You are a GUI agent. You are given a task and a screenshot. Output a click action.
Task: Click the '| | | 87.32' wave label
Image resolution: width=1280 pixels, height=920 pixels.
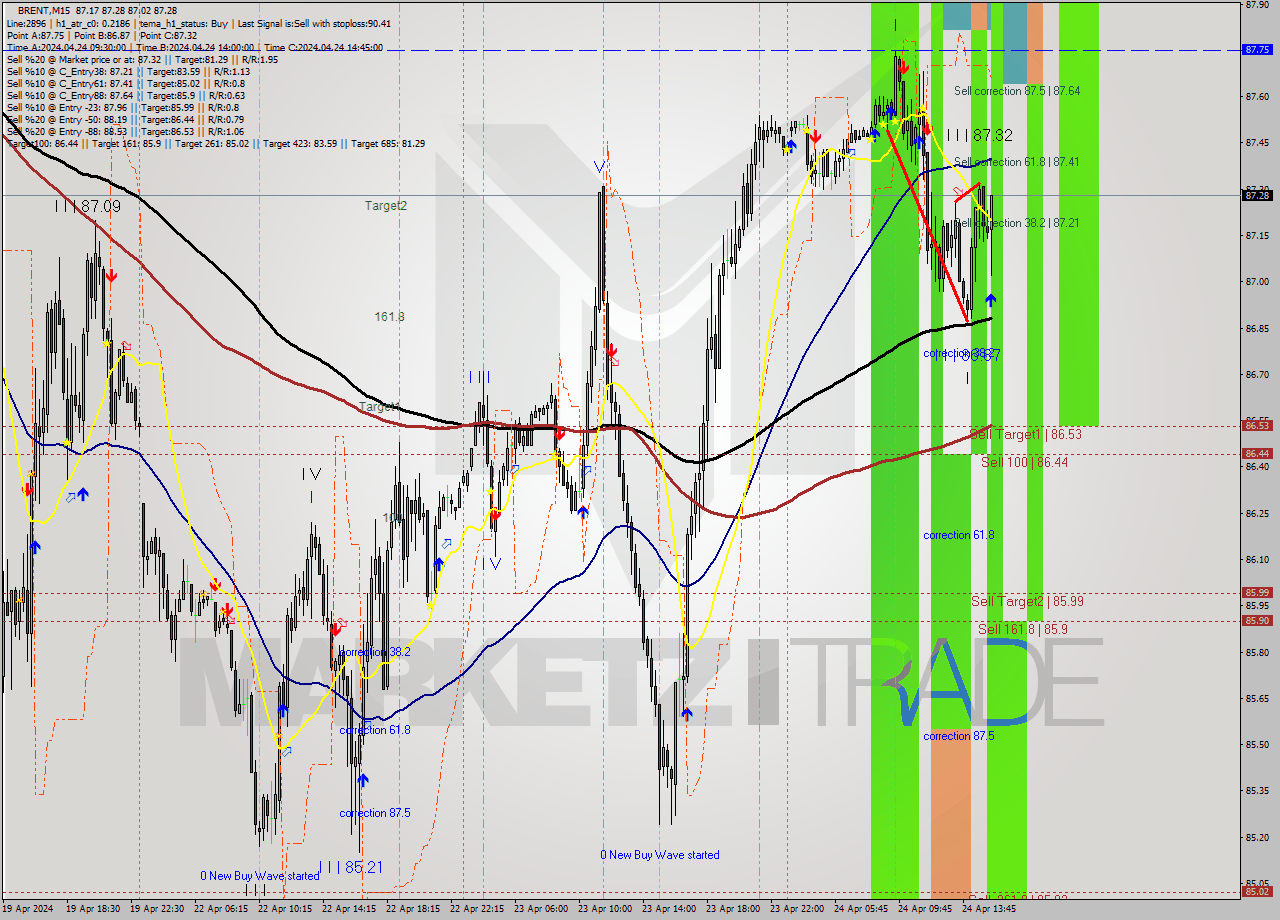(980, 135)
